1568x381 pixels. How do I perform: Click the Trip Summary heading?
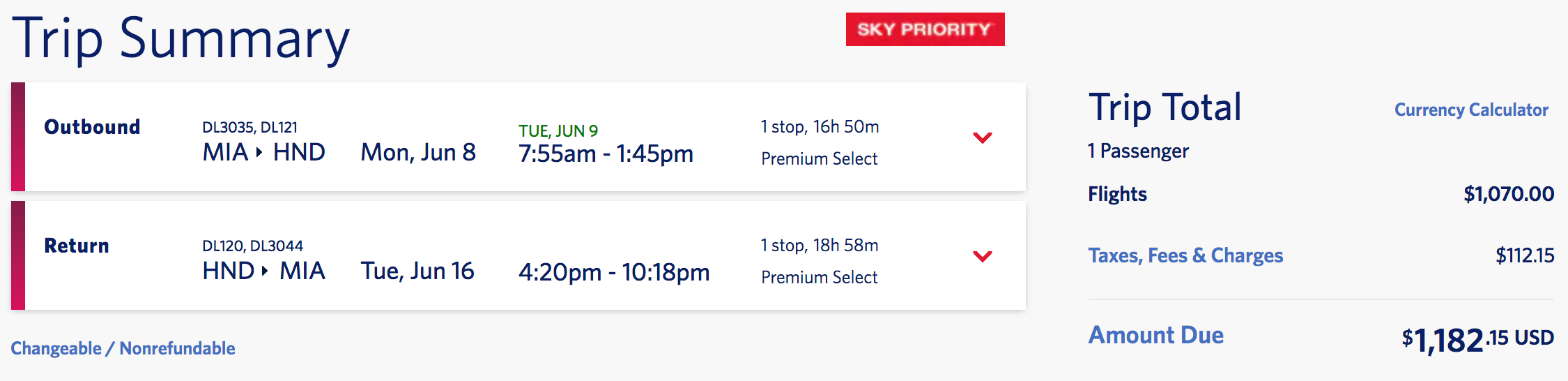(x=181, y=38)
